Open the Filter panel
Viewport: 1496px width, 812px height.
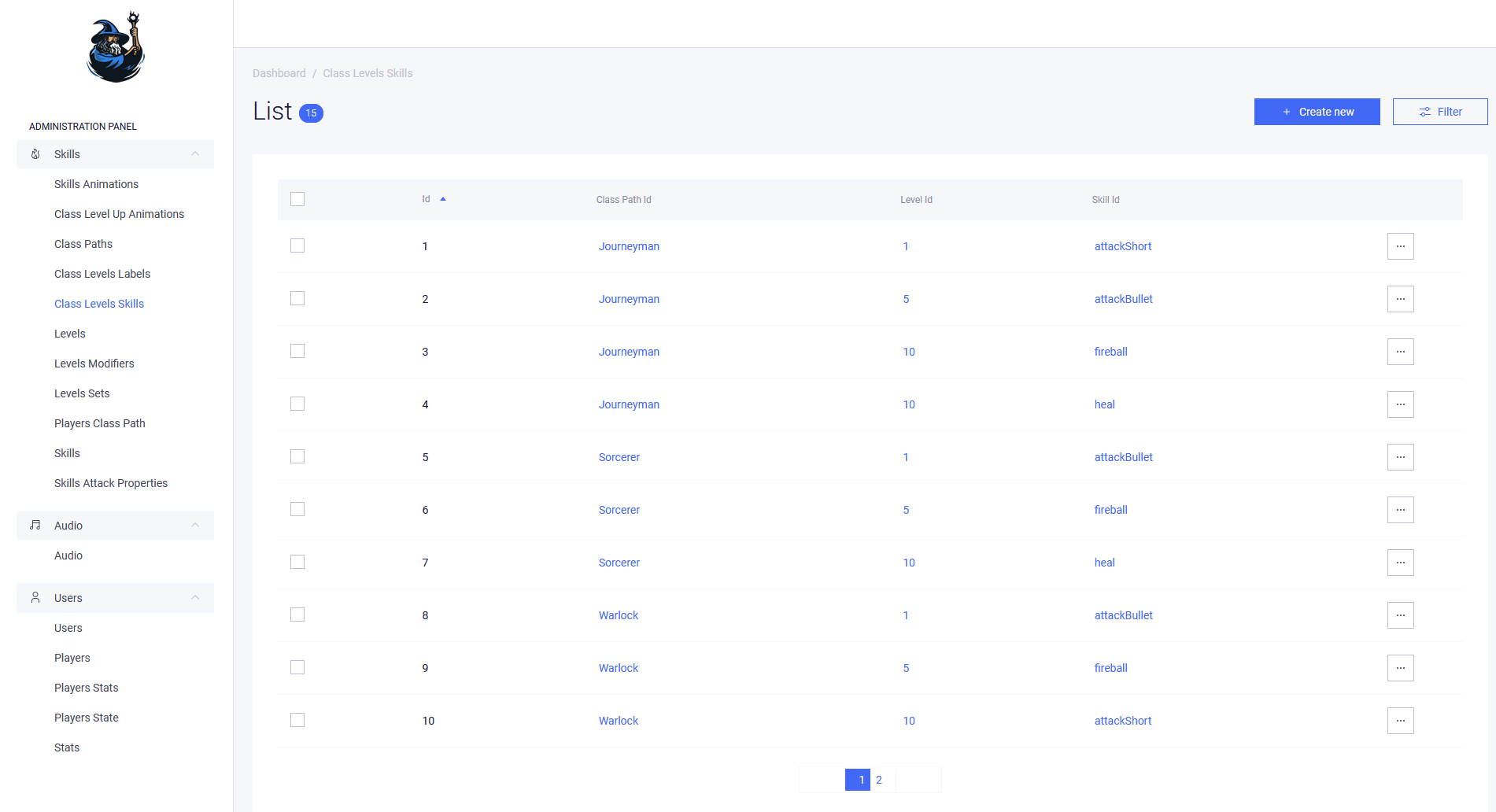tap(1439, 112)
